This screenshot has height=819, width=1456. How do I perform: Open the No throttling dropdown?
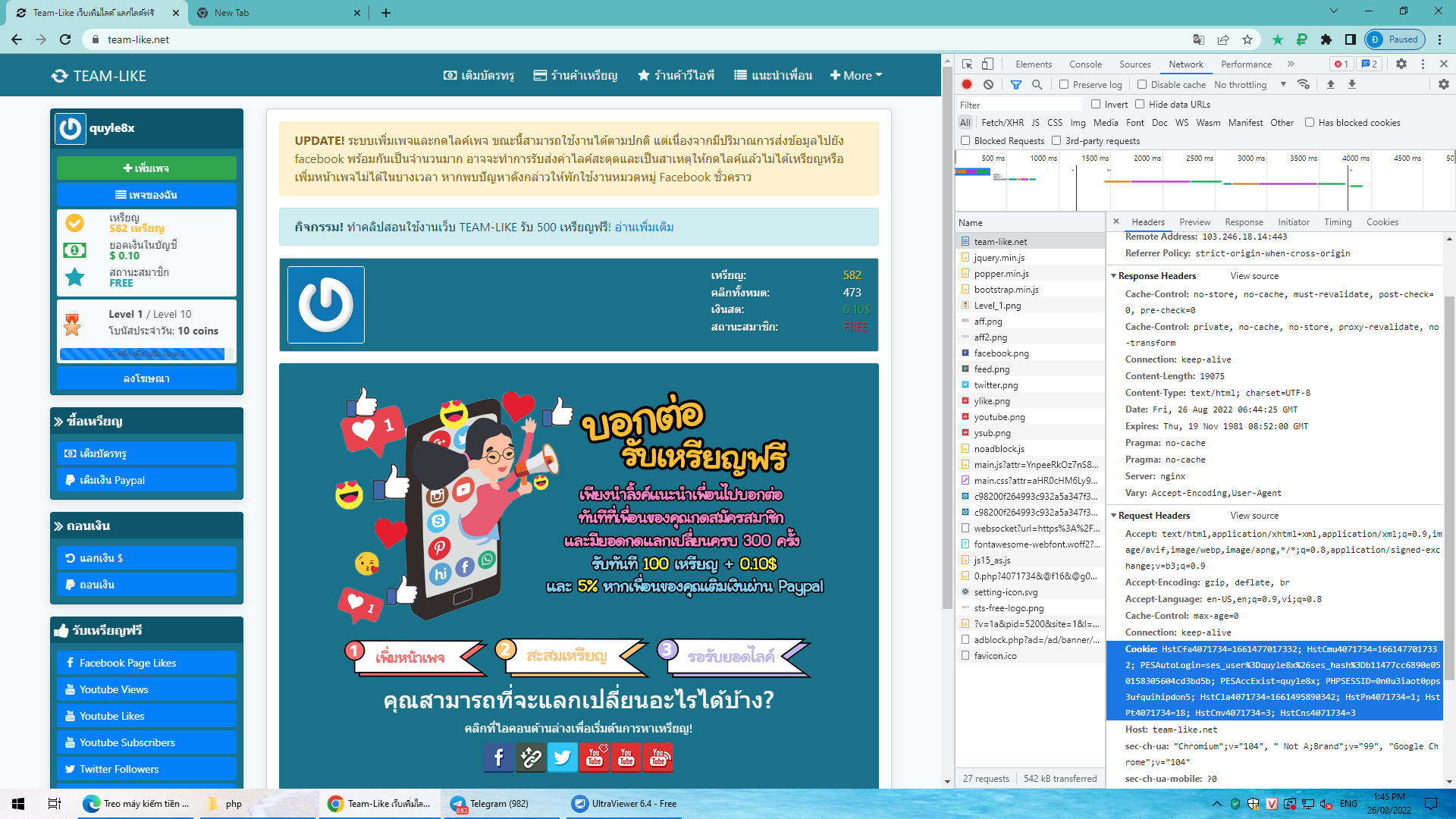[1250, 85]
